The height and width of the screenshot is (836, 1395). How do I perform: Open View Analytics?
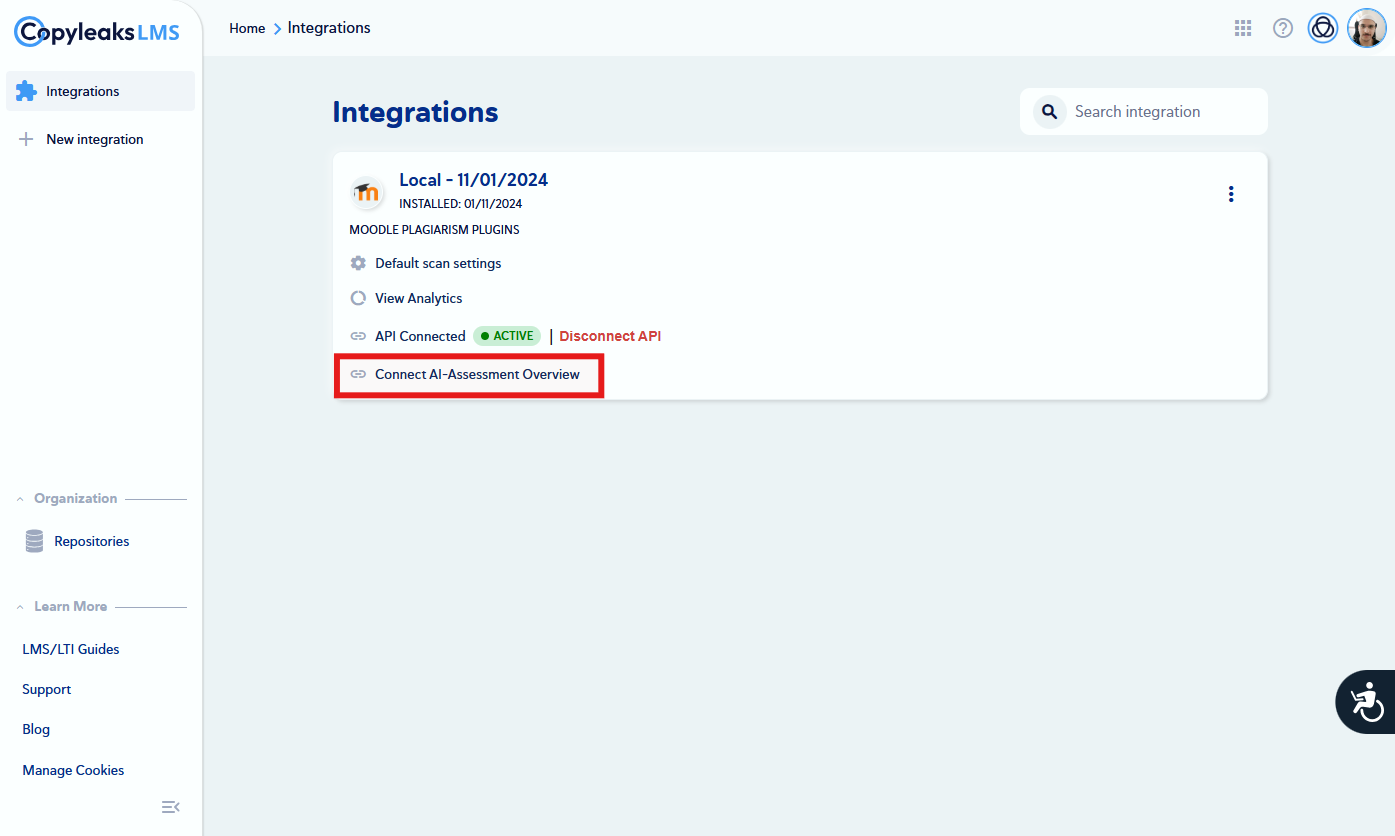(x=419, y=298)
